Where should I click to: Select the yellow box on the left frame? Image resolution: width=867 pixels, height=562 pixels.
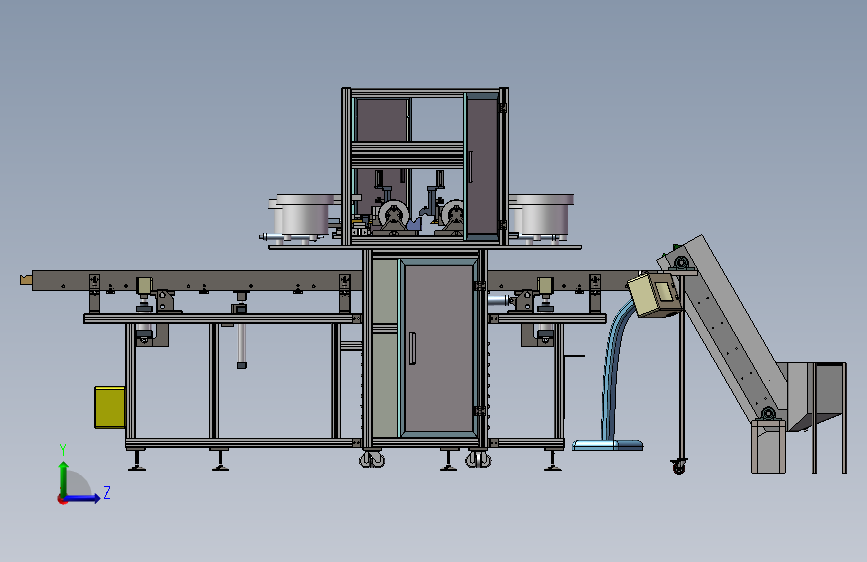(109, 408)
